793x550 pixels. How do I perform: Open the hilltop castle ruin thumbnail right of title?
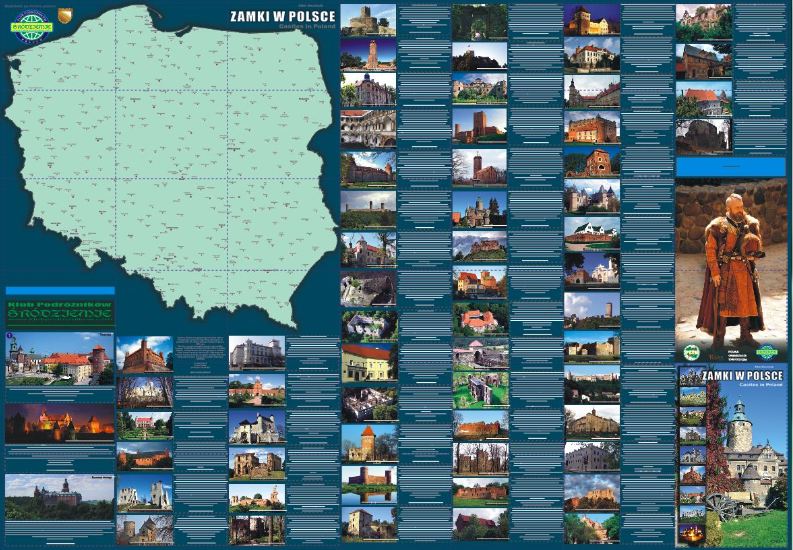tap(368, 20)
